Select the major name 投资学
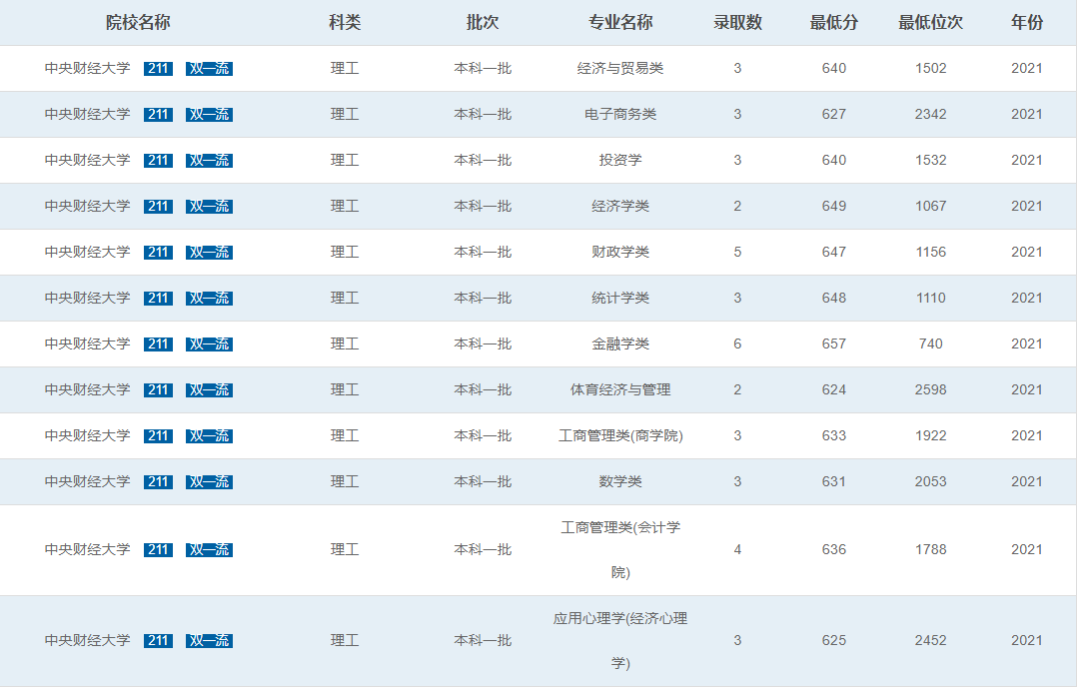The width and height of the screenshot is (1080, 687). point(620,160)
